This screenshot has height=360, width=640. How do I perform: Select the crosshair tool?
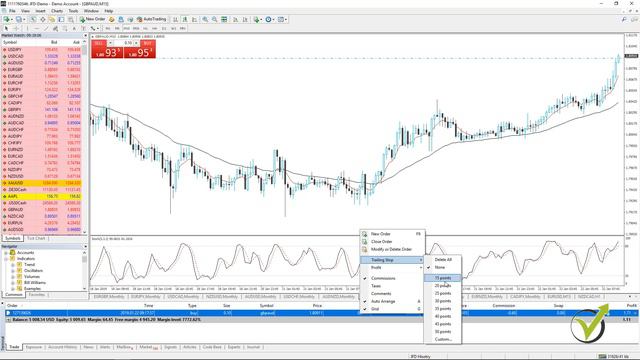point(16,29)
